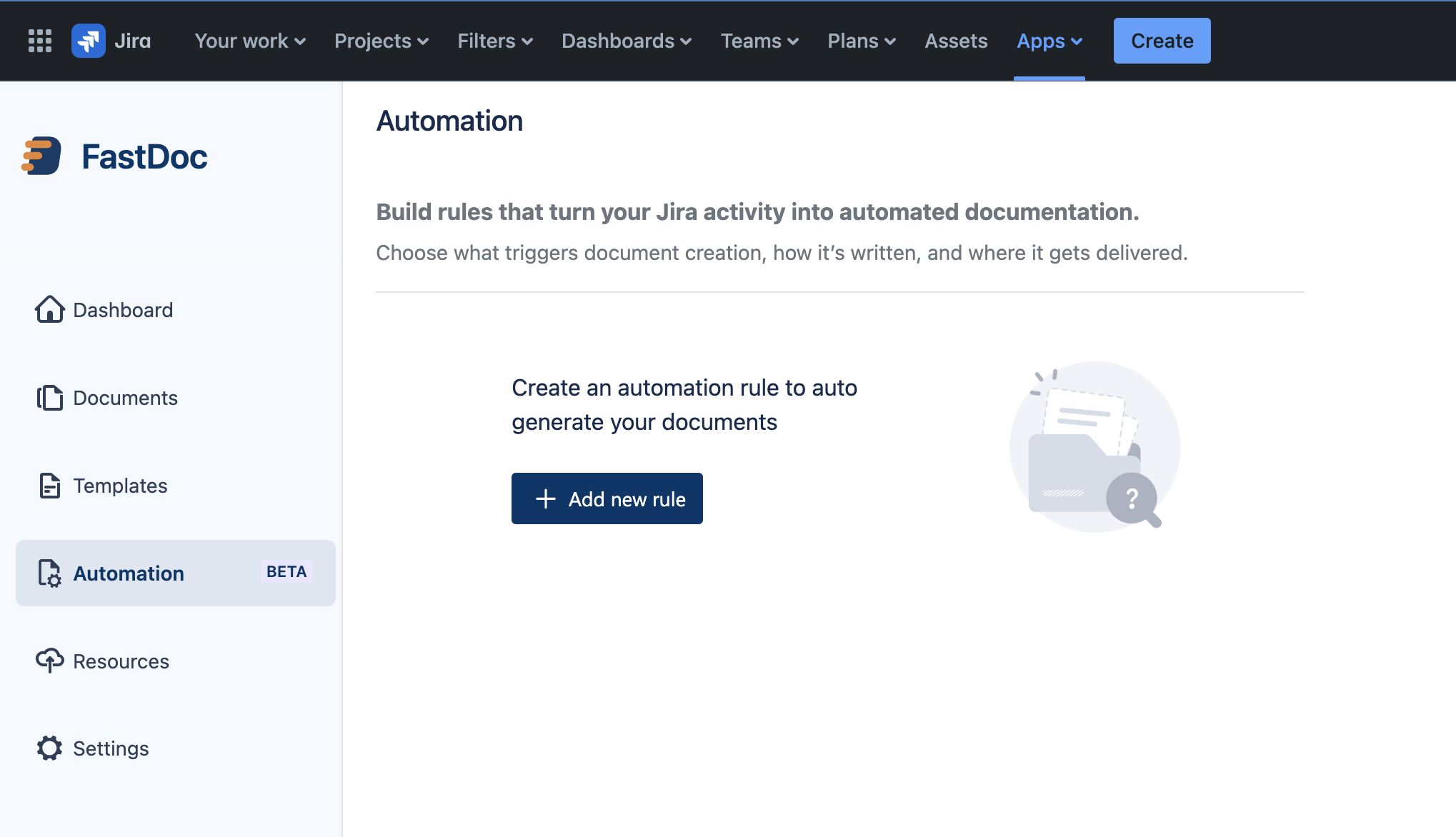
Task: Click the Add new rule button
Action: (607, 498)
